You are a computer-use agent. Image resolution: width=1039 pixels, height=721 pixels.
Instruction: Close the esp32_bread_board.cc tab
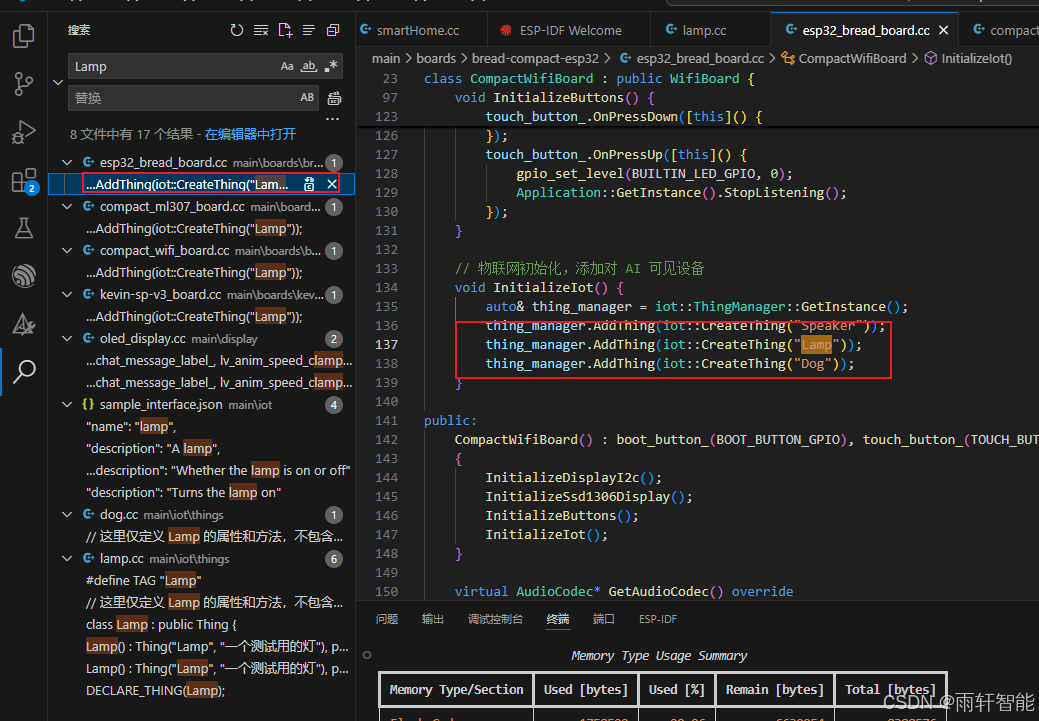[x=944, y=30]
